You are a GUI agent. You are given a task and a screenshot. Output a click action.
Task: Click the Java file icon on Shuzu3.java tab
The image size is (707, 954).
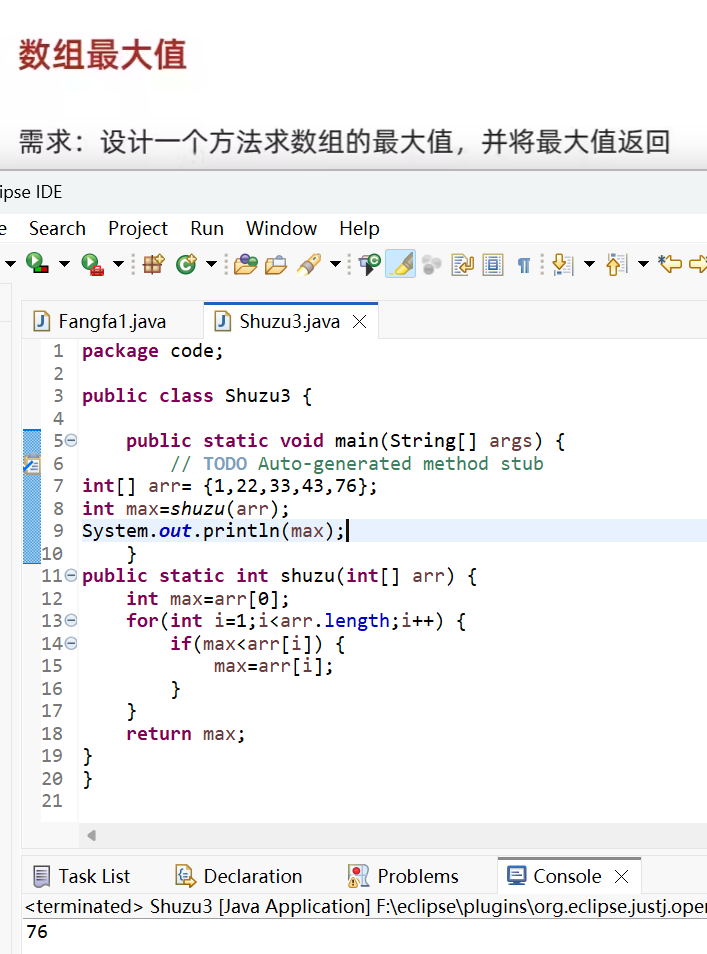click(x=223, y=321)
